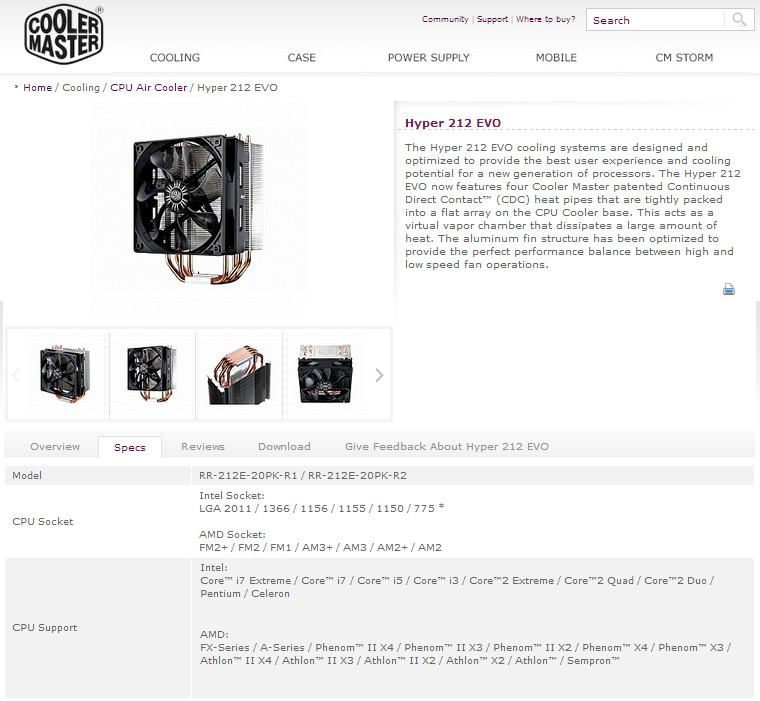Click the CPU Socket row label

pyautogui.click(x=43, y=522)
